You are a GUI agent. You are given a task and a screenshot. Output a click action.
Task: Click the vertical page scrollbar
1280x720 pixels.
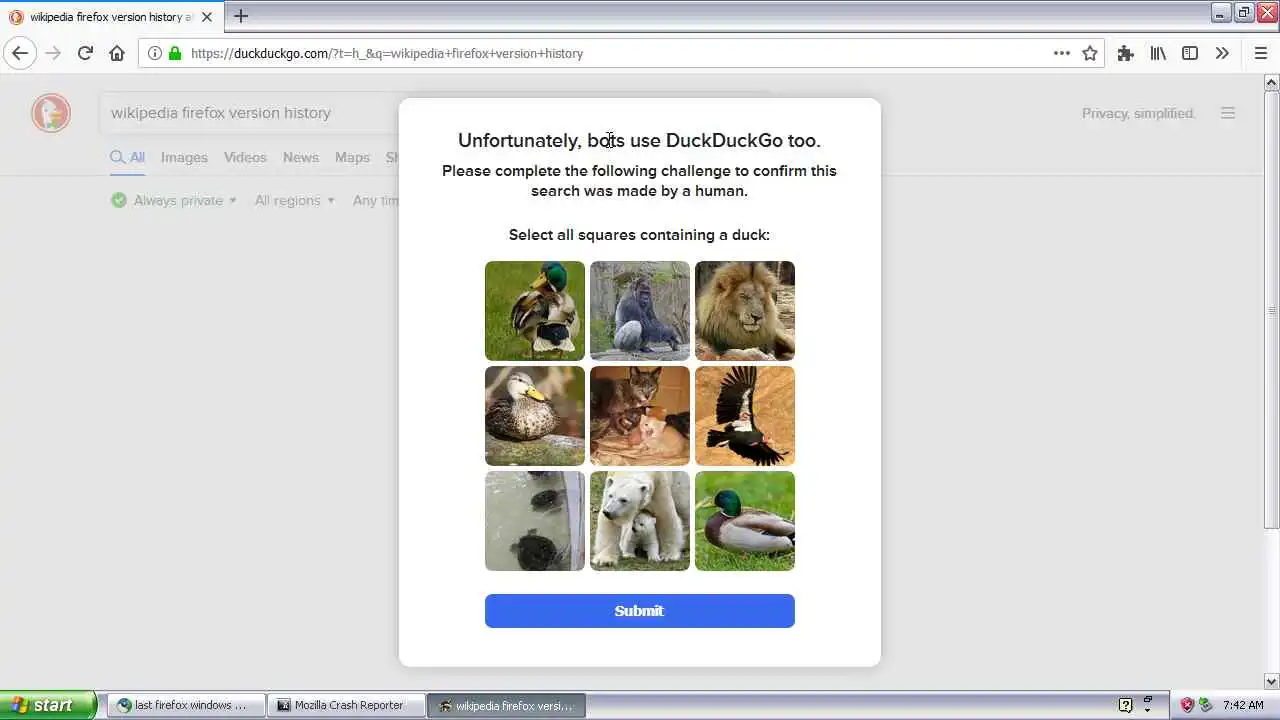[x=1272, y=310]
